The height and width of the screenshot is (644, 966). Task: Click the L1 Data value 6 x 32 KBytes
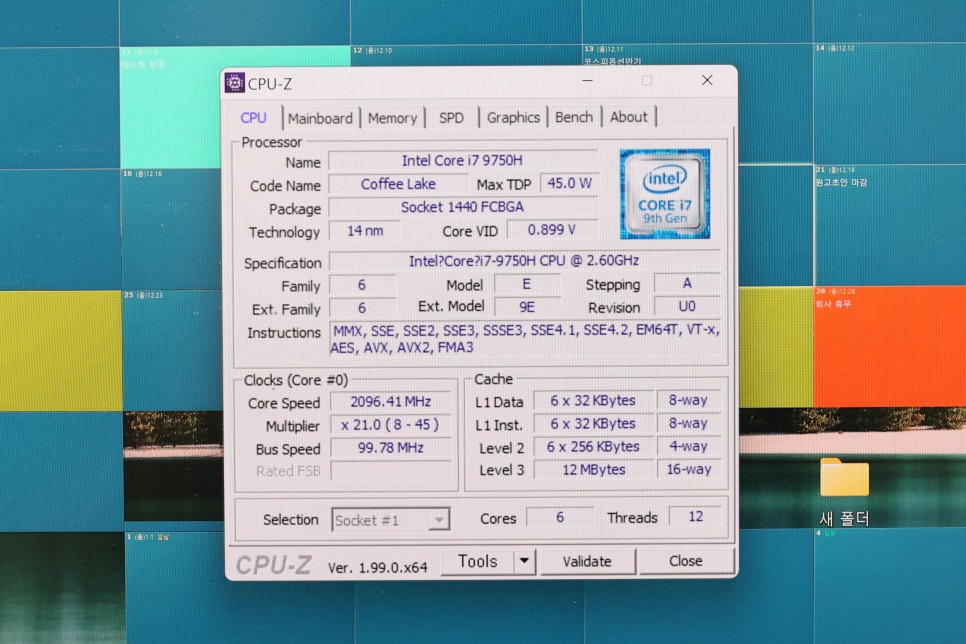click(593, 401)
